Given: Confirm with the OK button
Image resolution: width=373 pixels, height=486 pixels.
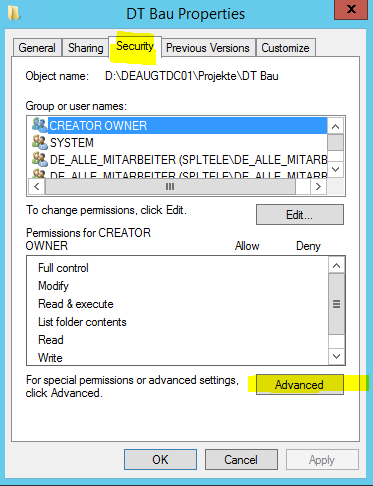Looking at the screenshot, I should (160, 460).
